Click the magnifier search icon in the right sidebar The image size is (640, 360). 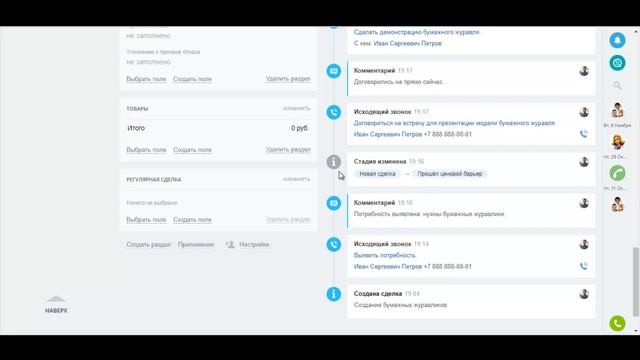(x=617, y=85)
